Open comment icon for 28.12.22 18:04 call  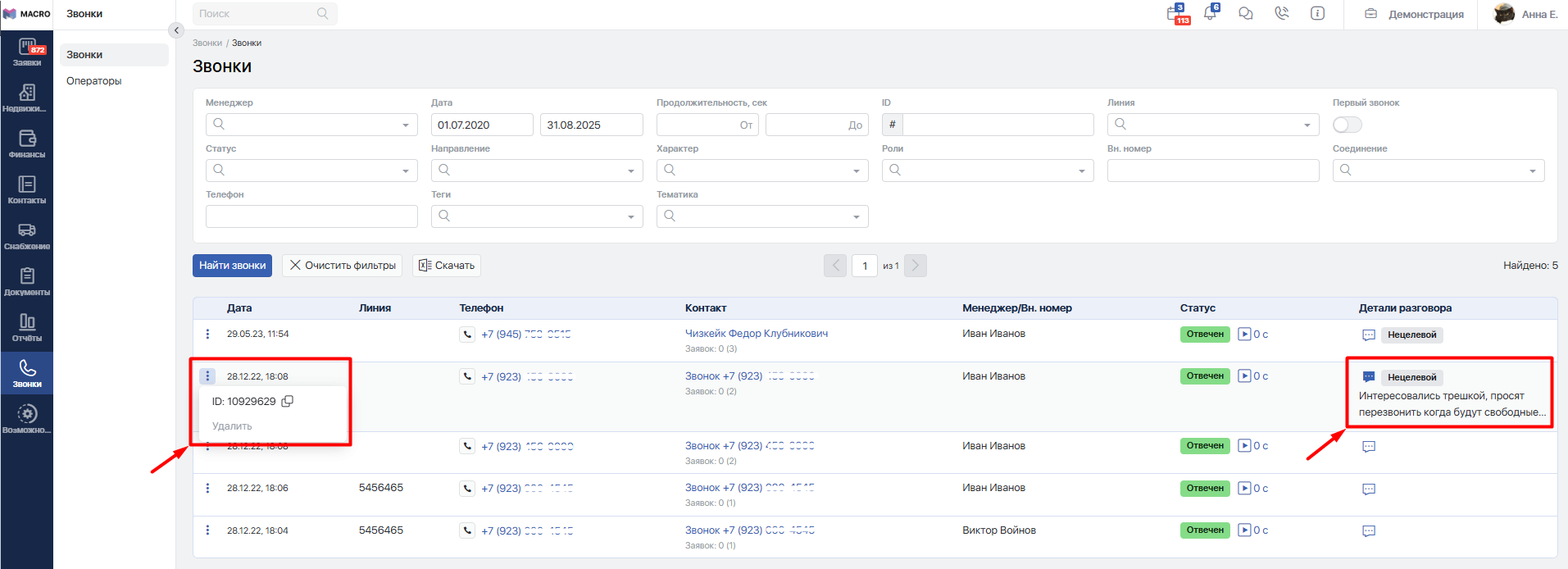click(x=1368, y=531)
